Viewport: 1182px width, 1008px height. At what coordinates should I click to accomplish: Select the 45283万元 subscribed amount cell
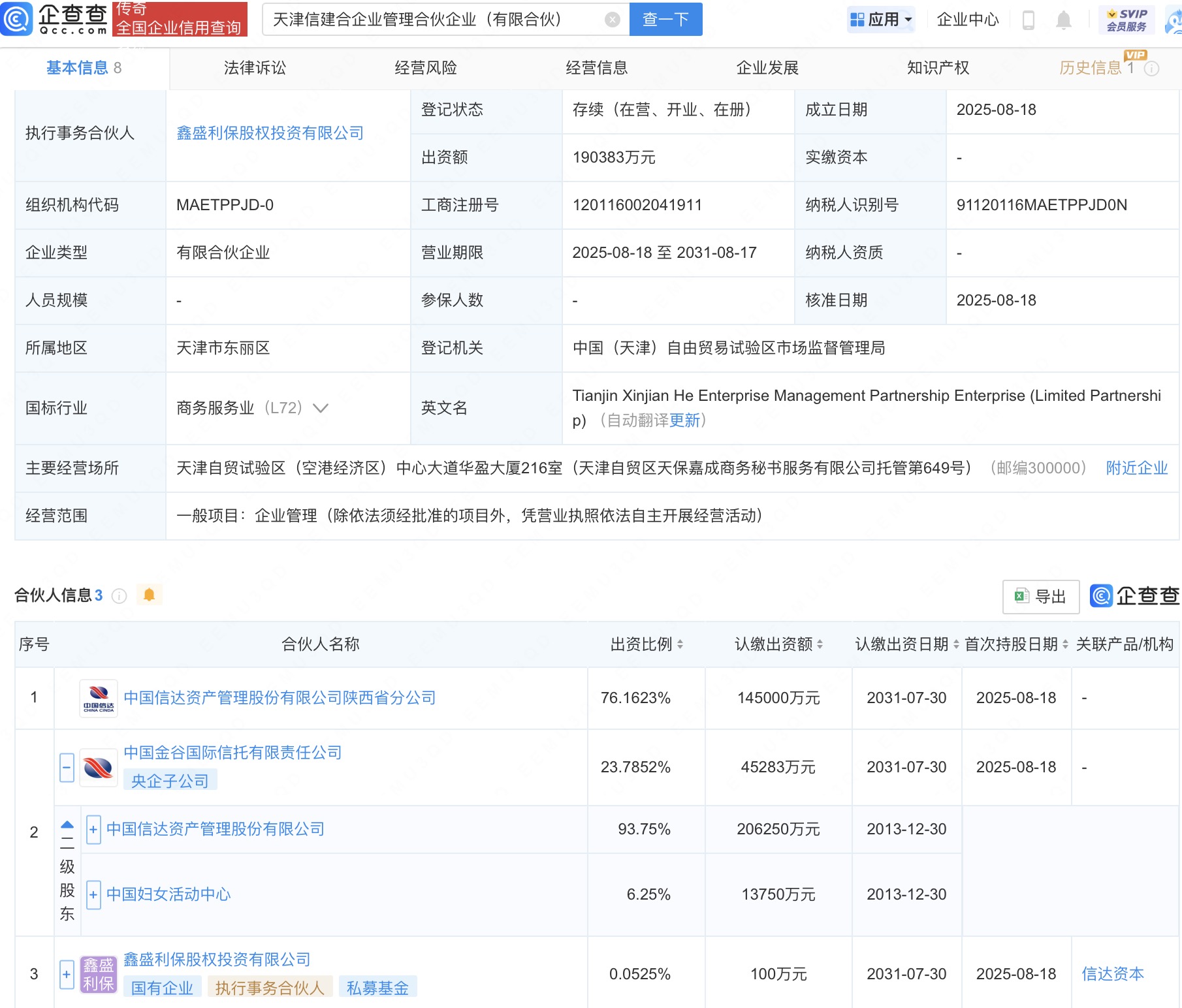(x=778, y=767)
